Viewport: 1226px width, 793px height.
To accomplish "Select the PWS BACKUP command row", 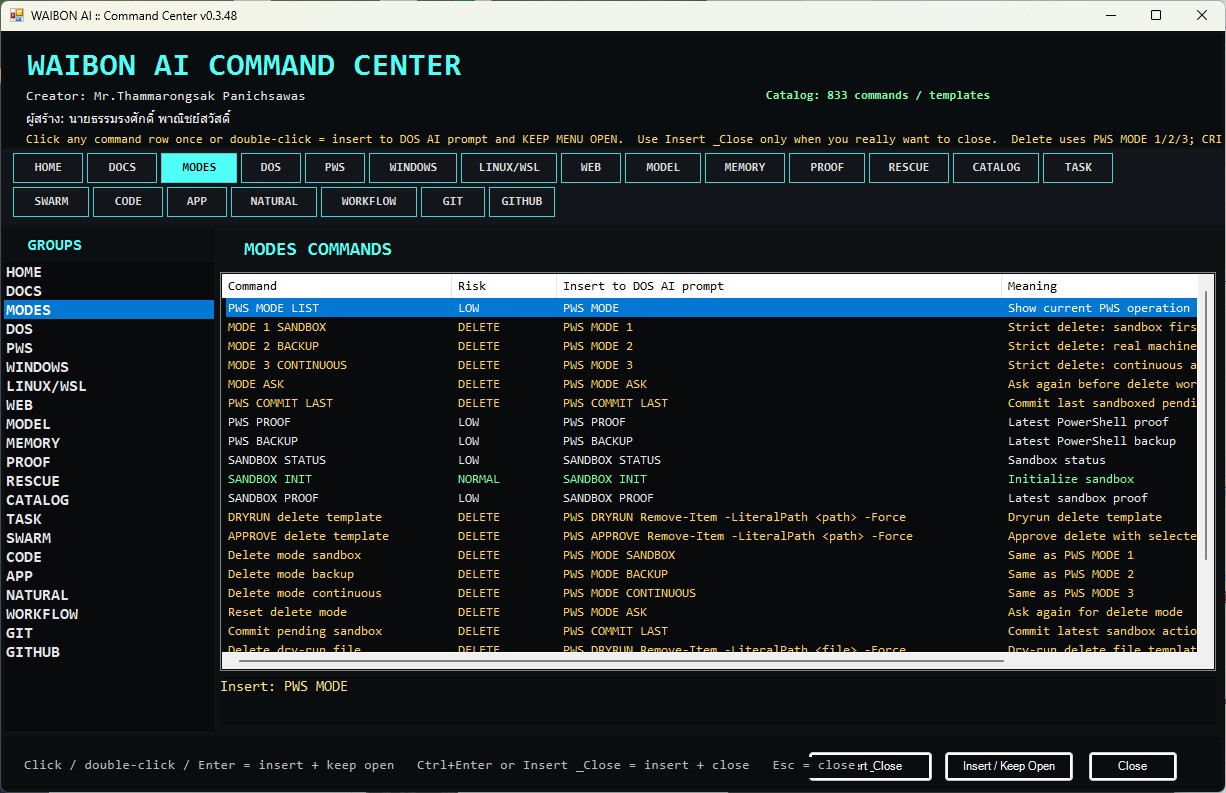I will coord(709,441).
